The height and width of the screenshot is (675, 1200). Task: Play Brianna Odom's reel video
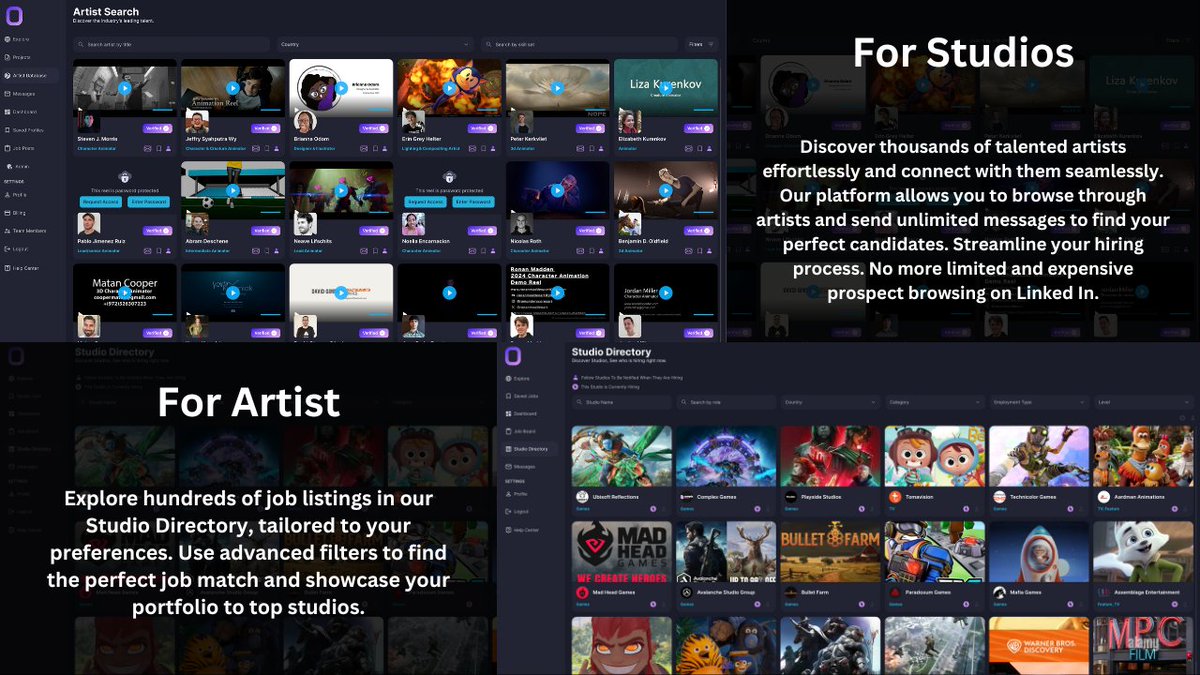(341, 88)
